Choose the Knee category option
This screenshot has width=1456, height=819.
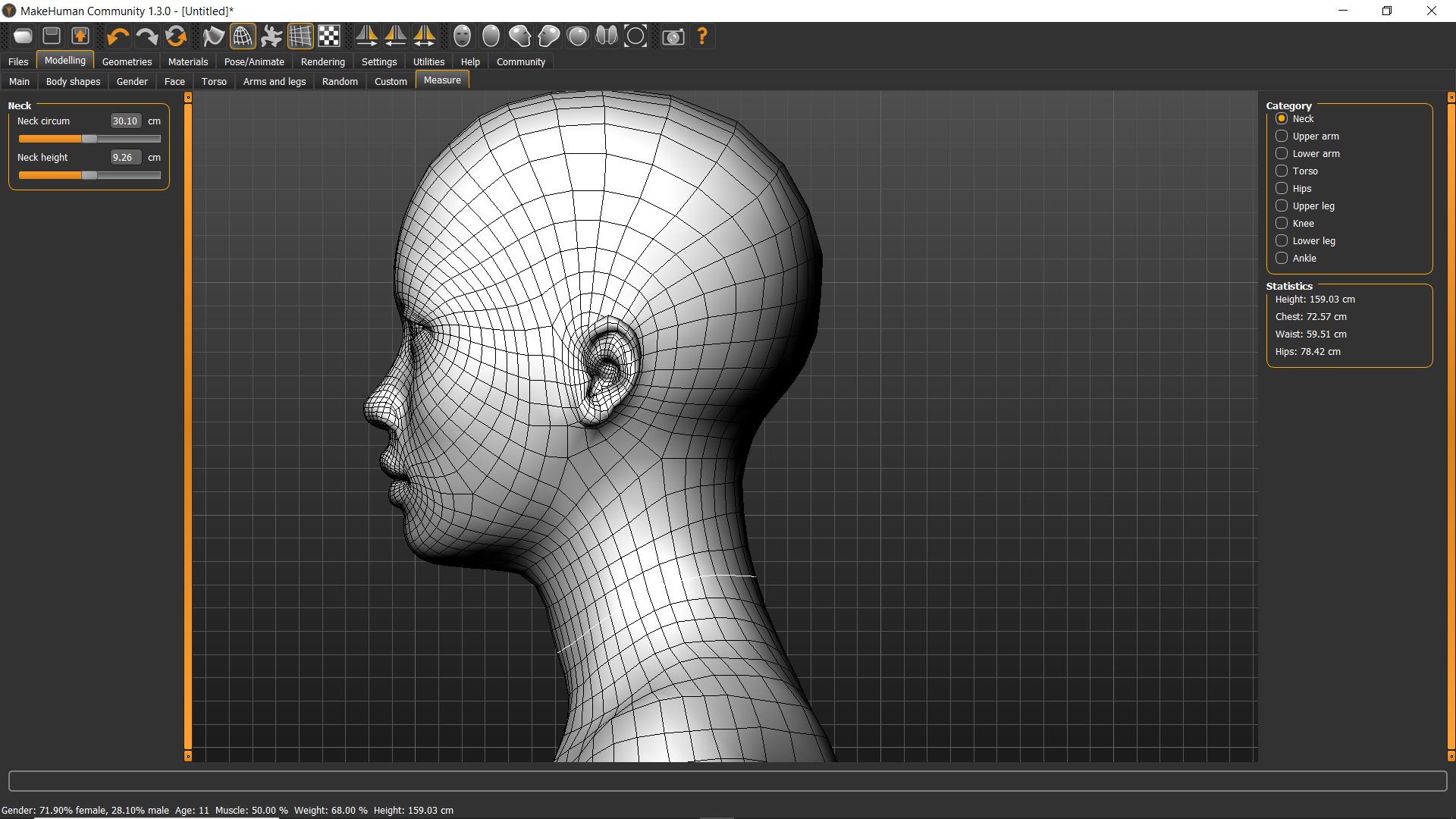pyautogui.click(x=1282, y=224)
